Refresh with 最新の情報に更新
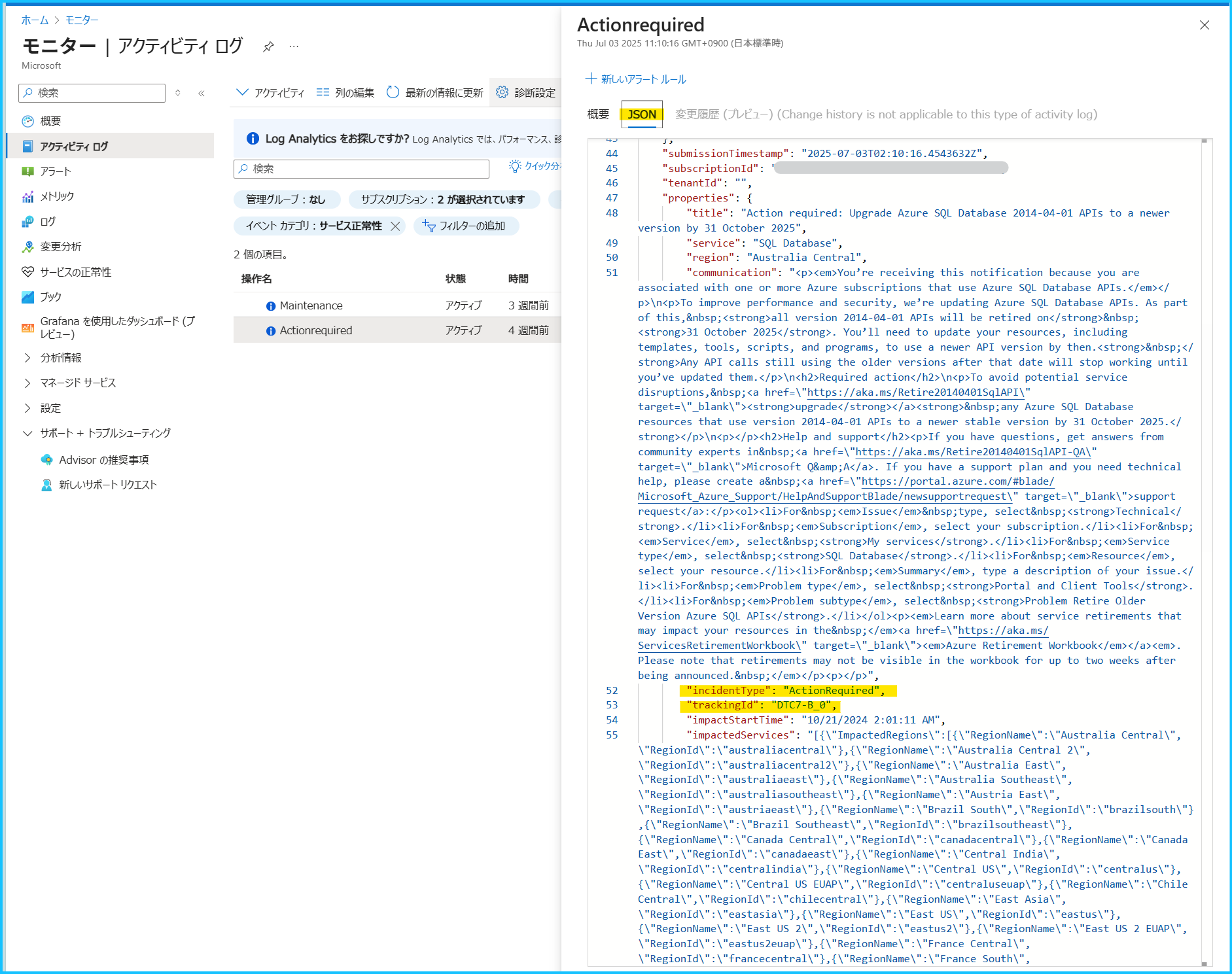Image resolution: width=1232 pixels, height=974 pixels. [x=434, y=93]
